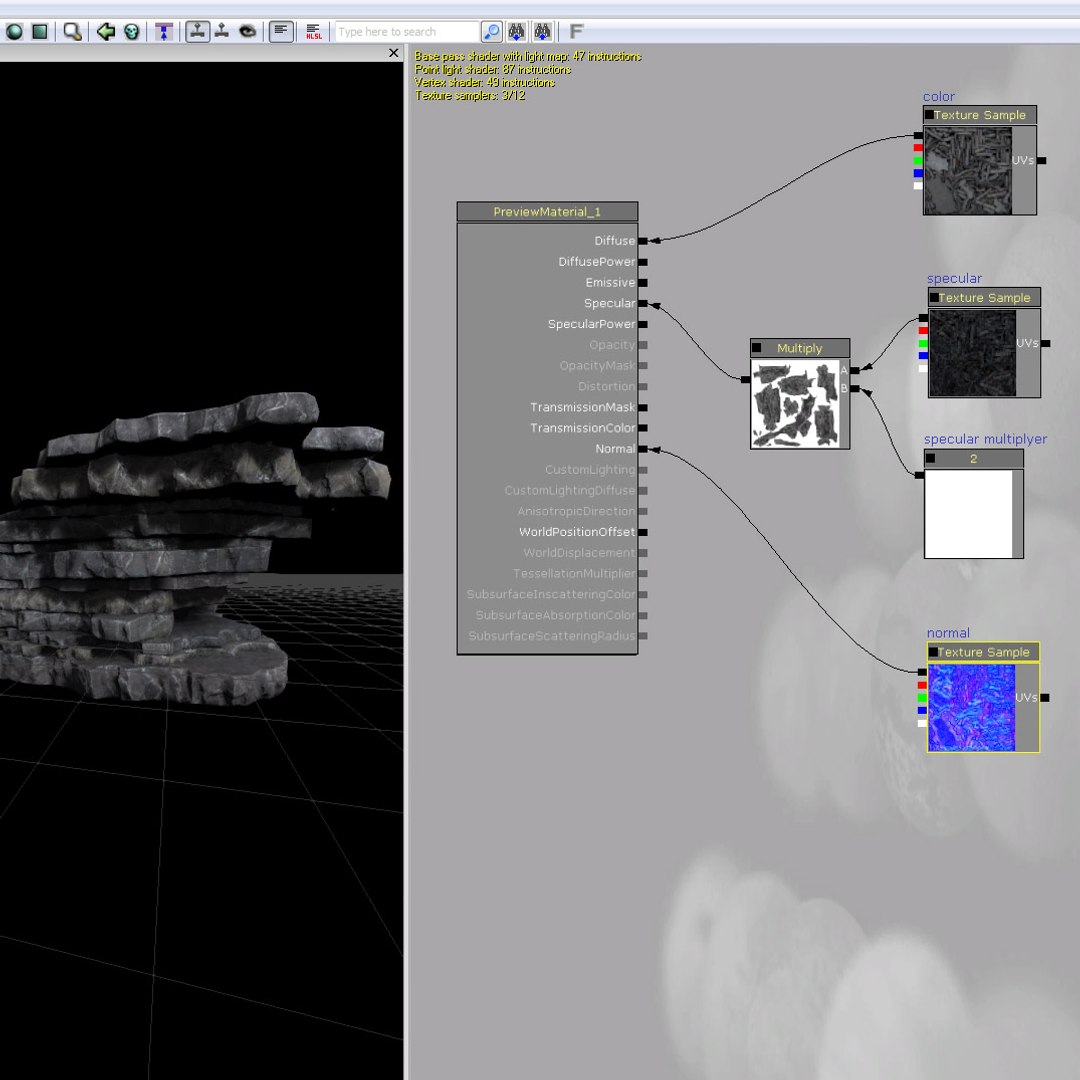Viewport: 1080px width, 1080px height.
Task: Select the cube preview primitive icon
Action: pyautogui.click(x=40, y=32)
